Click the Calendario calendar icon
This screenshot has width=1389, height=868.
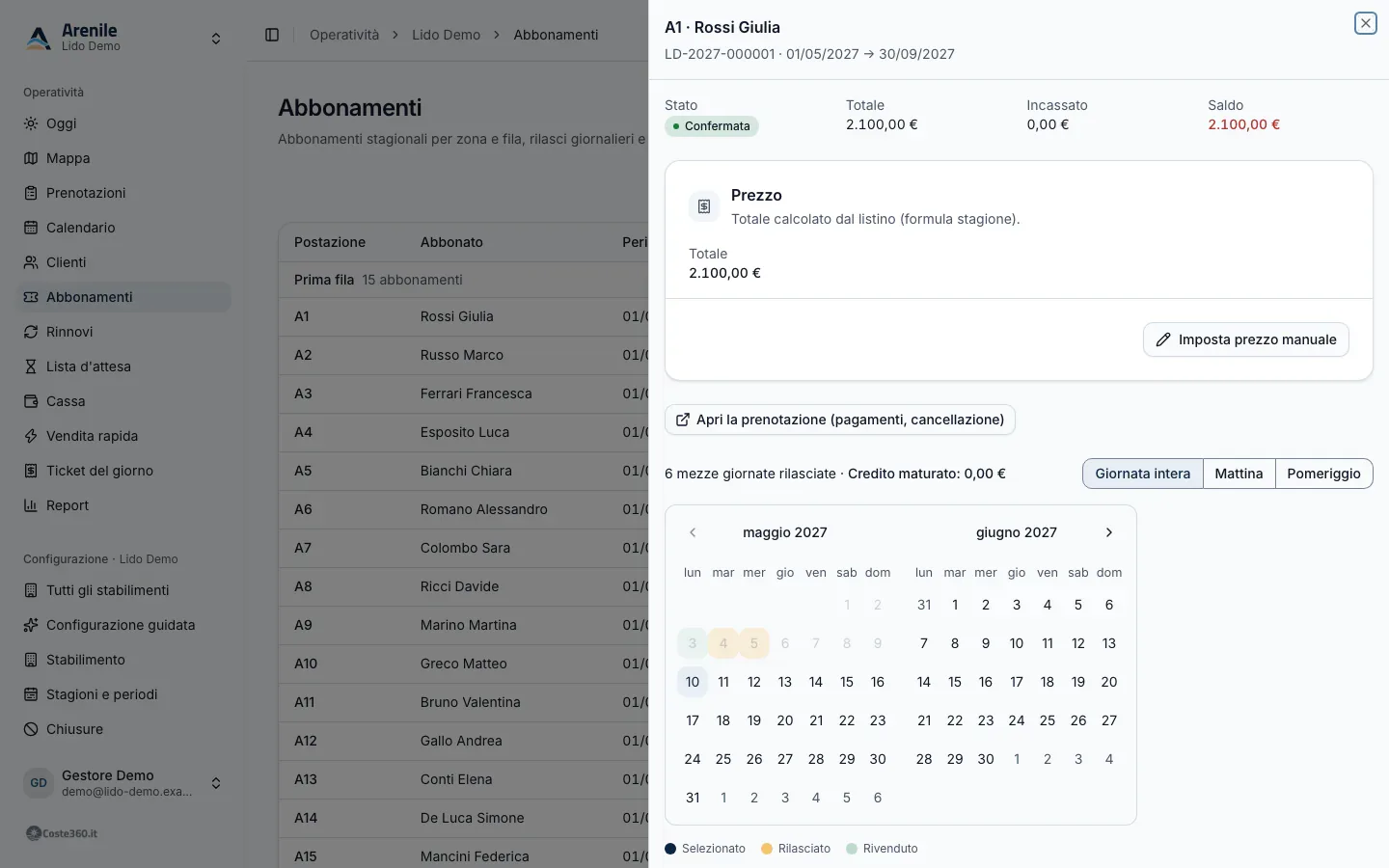31,228
